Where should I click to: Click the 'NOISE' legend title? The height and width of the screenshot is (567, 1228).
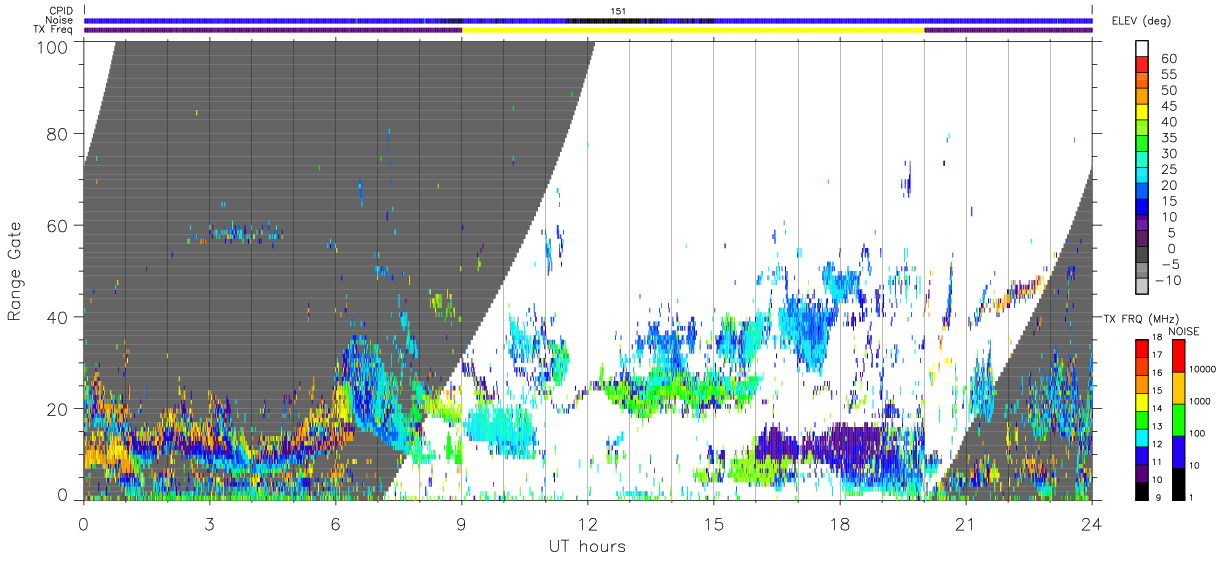click(x=1183, y=331)
